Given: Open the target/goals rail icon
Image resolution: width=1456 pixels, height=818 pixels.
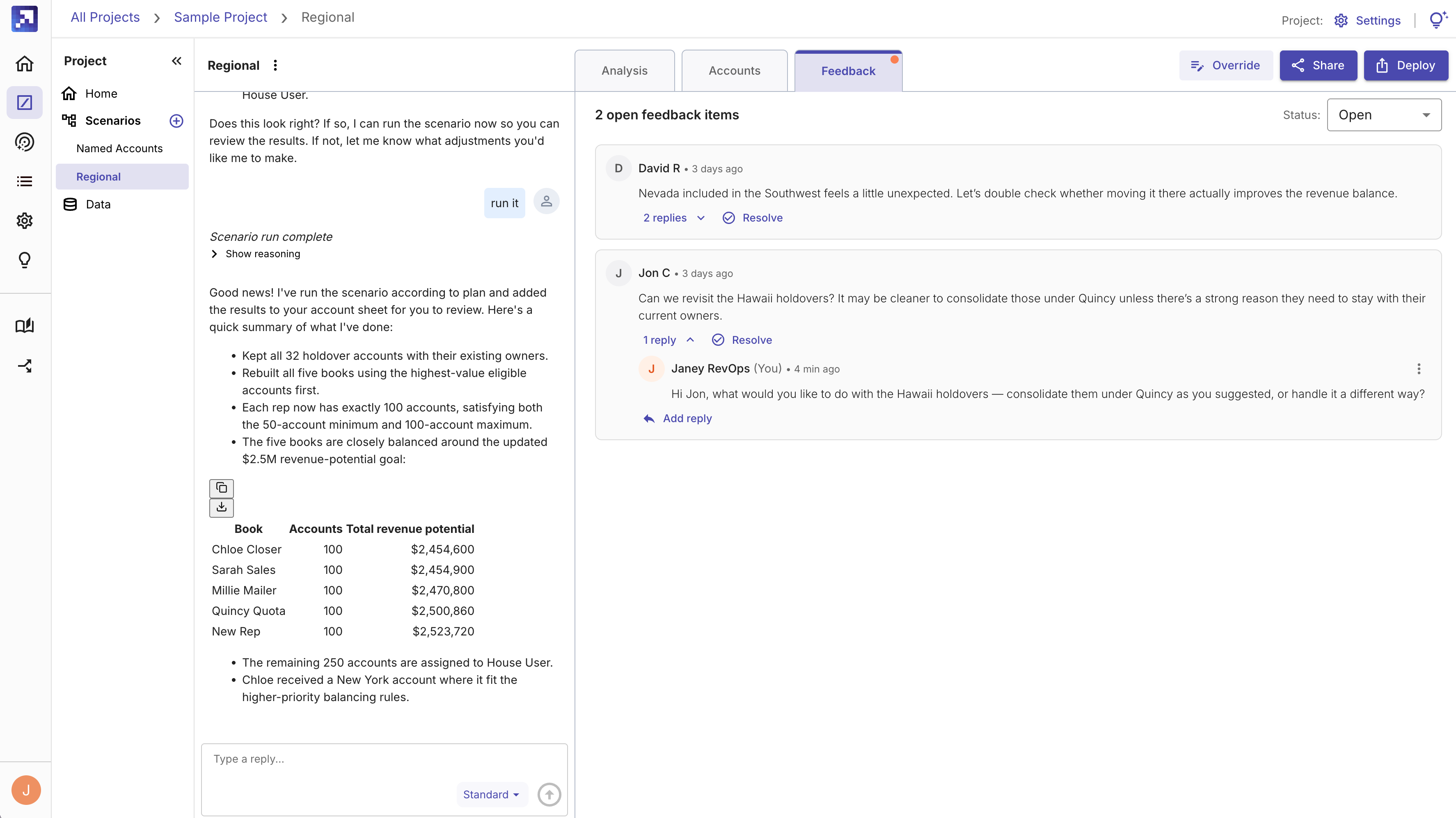Looking at the screenshot, I should (x=24, y=142).
